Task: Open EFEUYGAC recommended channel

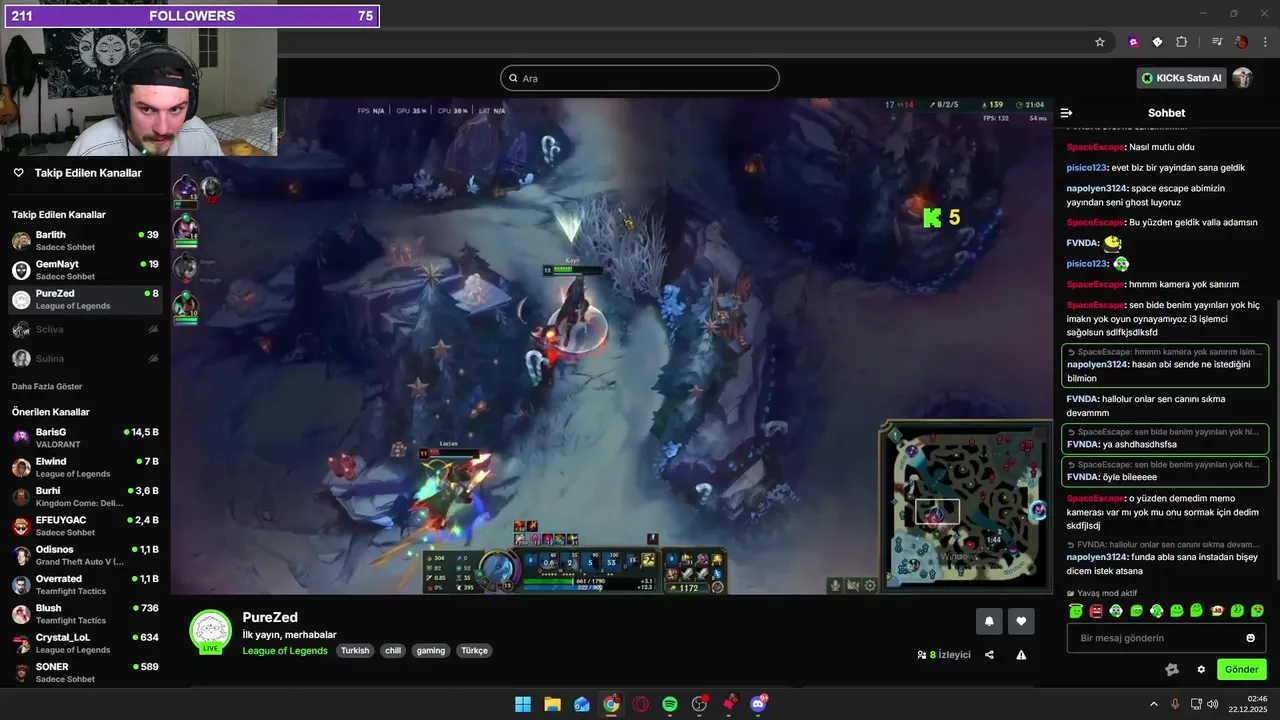Action: 85,526
